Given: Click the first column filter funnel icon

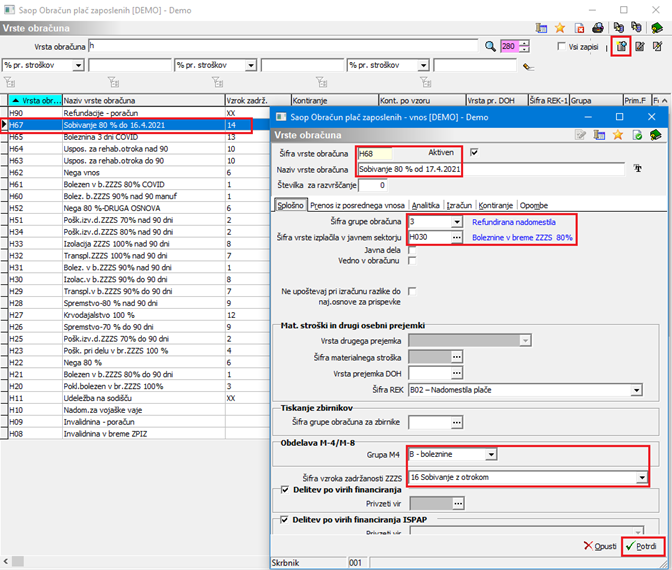Looking at the screenshot, I should coord(9,82).
